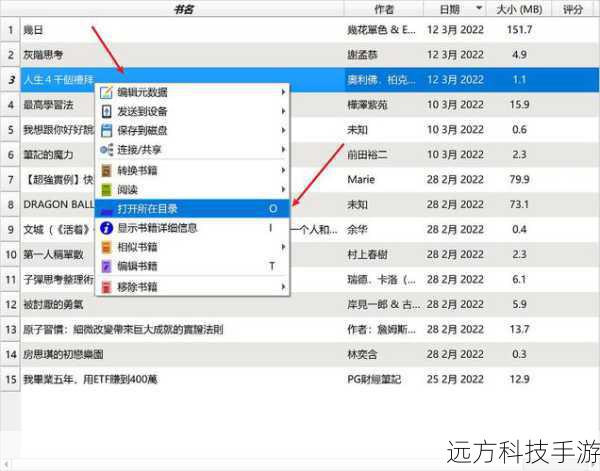Screen dimensions: 600x471
Task: Select the 房思琪的初戀樂園 book title
Action: [x=63, y=354]
